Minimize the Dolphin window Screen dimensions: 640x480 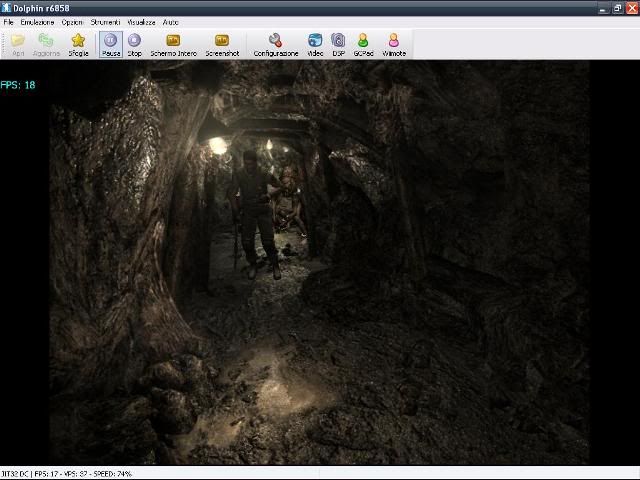pos(603,8)
